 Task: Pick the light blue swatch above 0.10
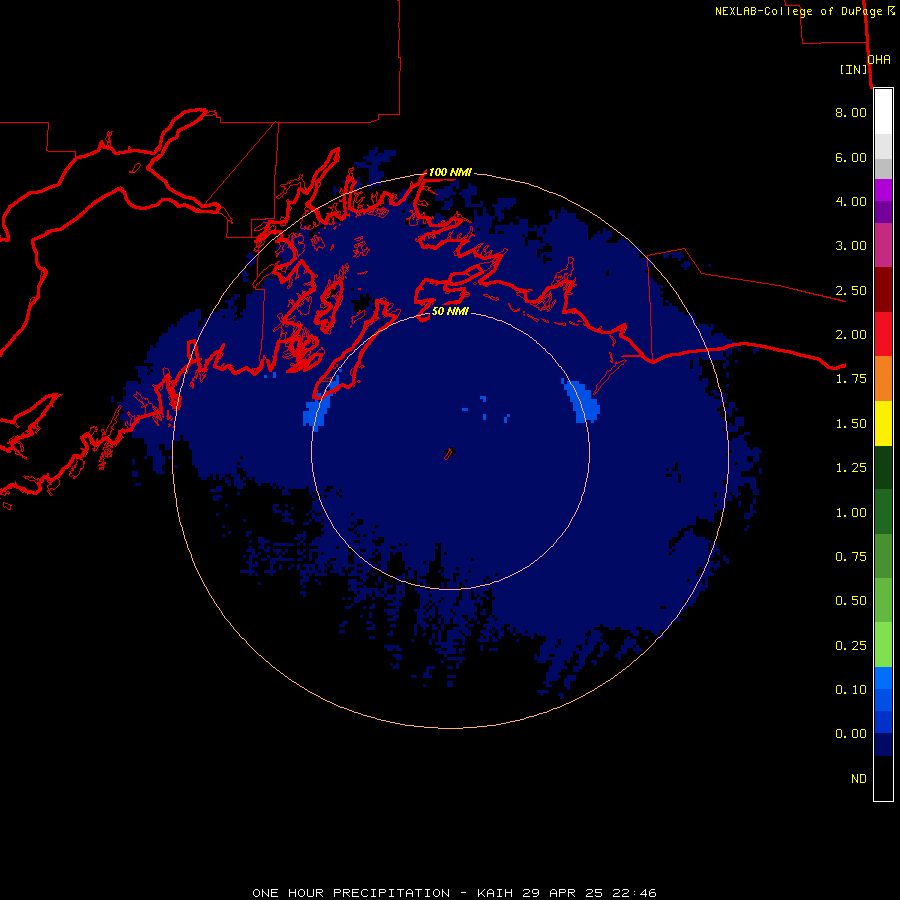coord(883,678)
